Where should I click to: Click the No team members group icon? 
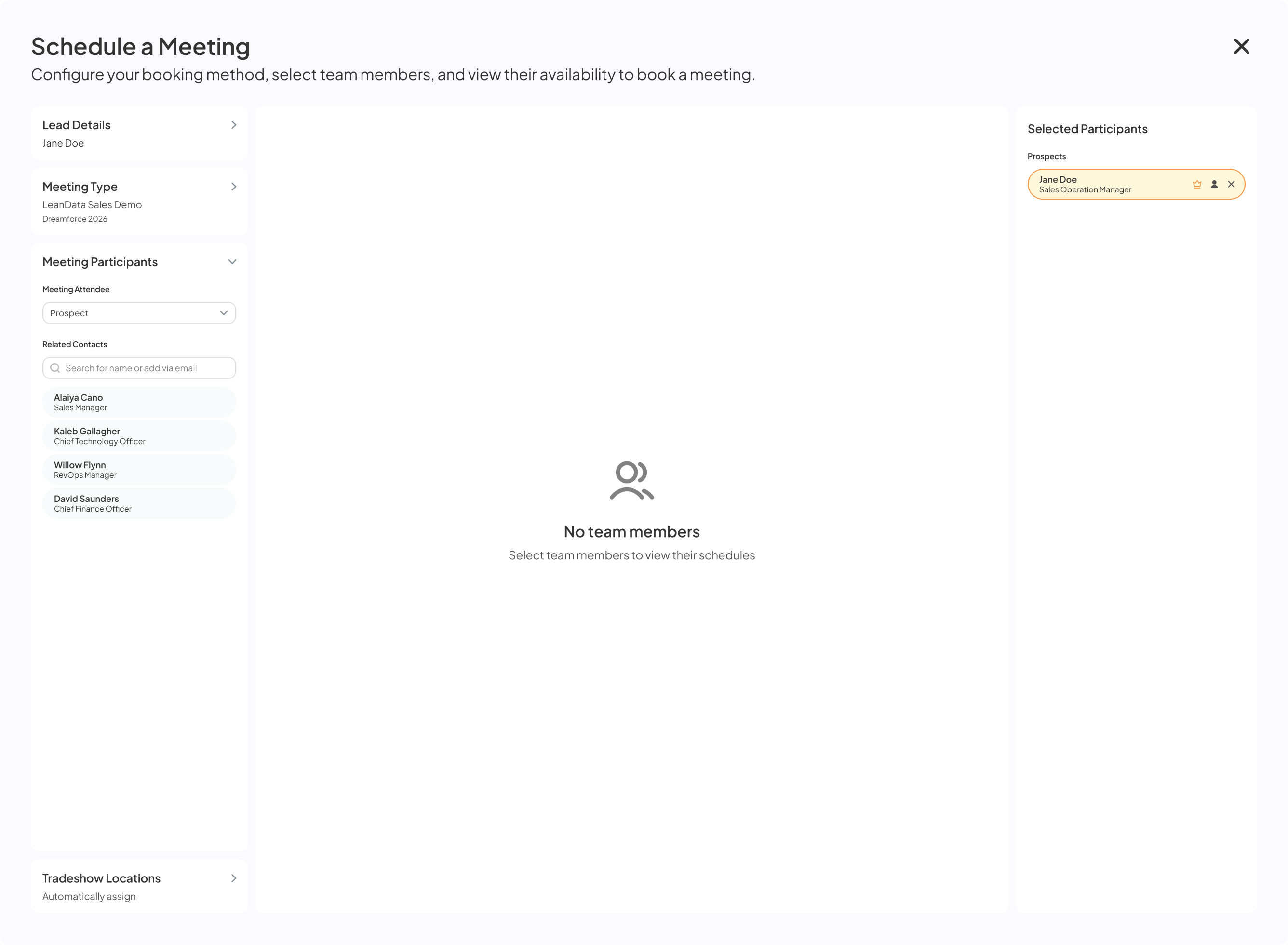pos(631,480)
